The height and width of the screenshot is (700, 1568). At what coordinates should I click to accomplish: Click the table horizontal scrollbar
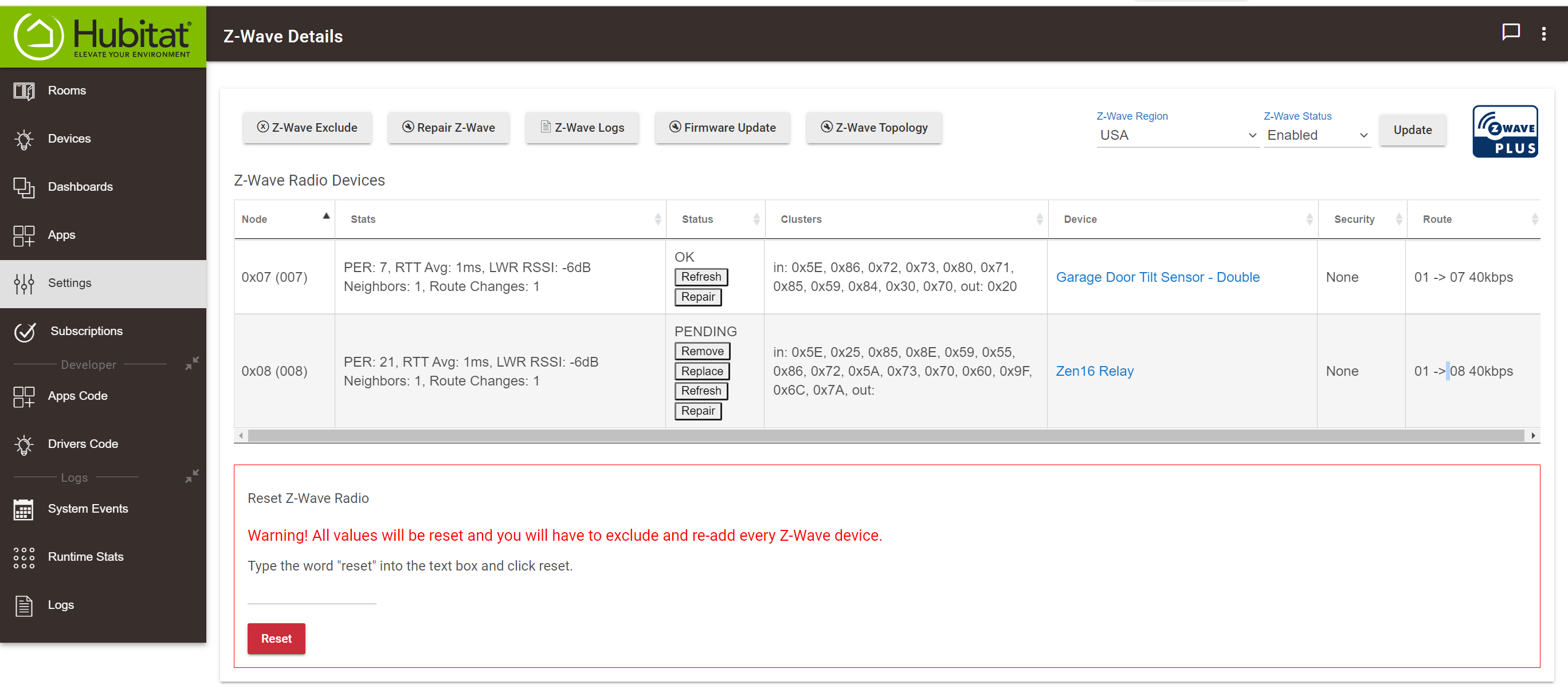pyautogui.click(x=885, y=435)
